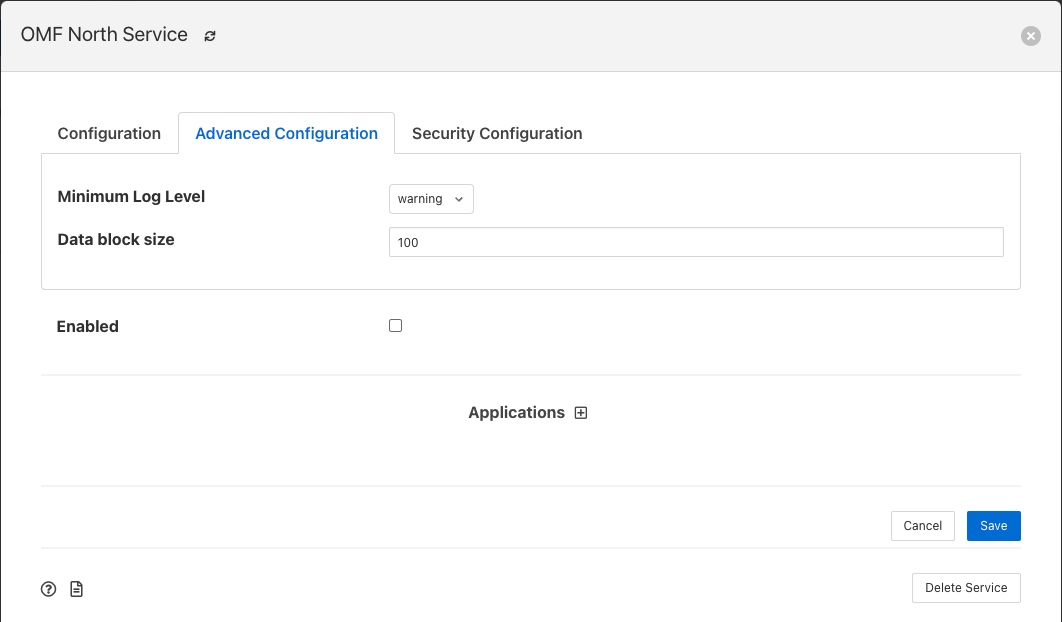Open the Security Configuration tab
1062x622 pixels.
[496, 133]
